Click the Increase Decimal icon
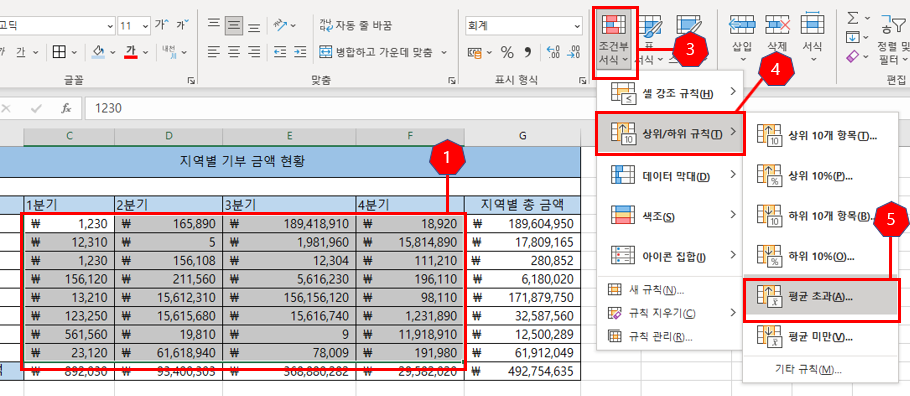 point(553,53)
